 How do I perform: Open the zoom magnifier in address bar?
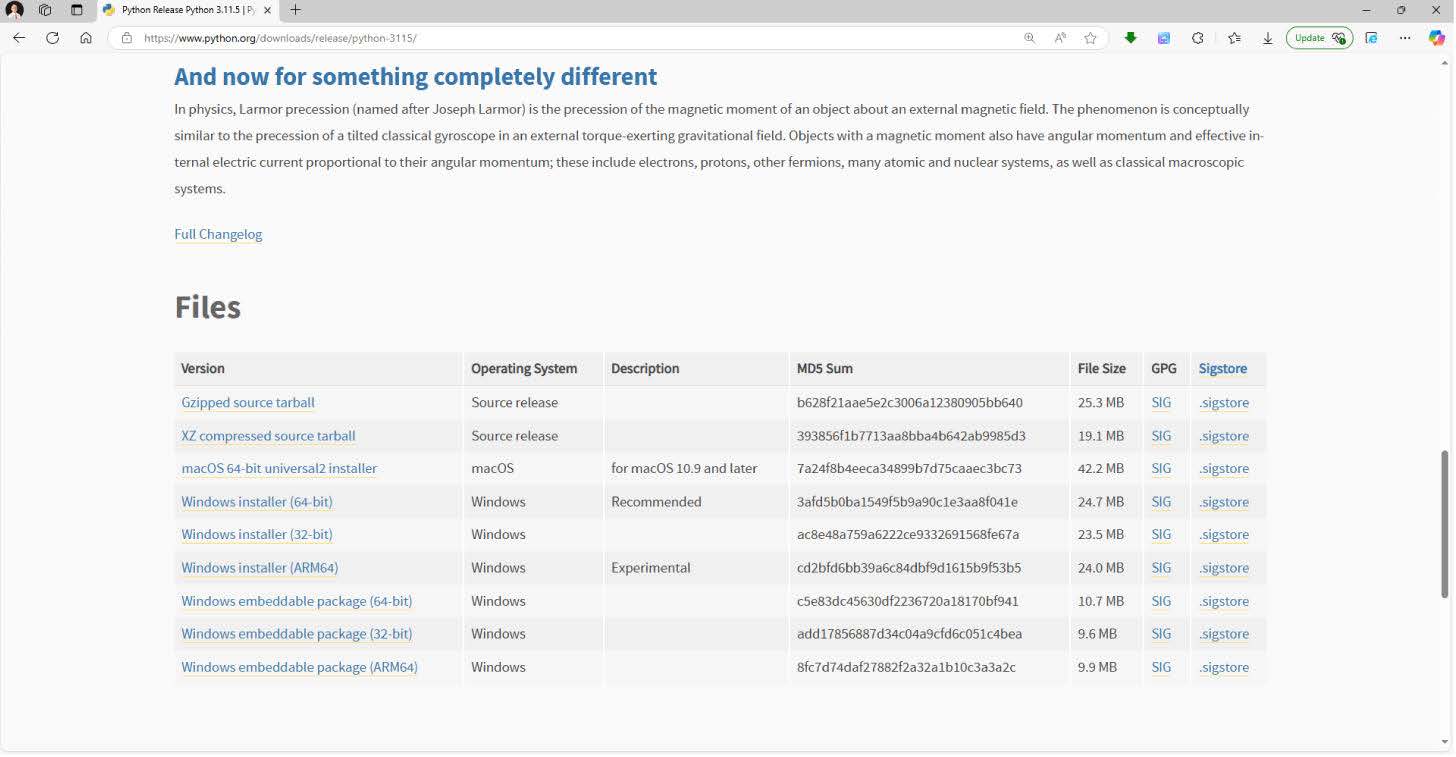tap(1029, 38)
